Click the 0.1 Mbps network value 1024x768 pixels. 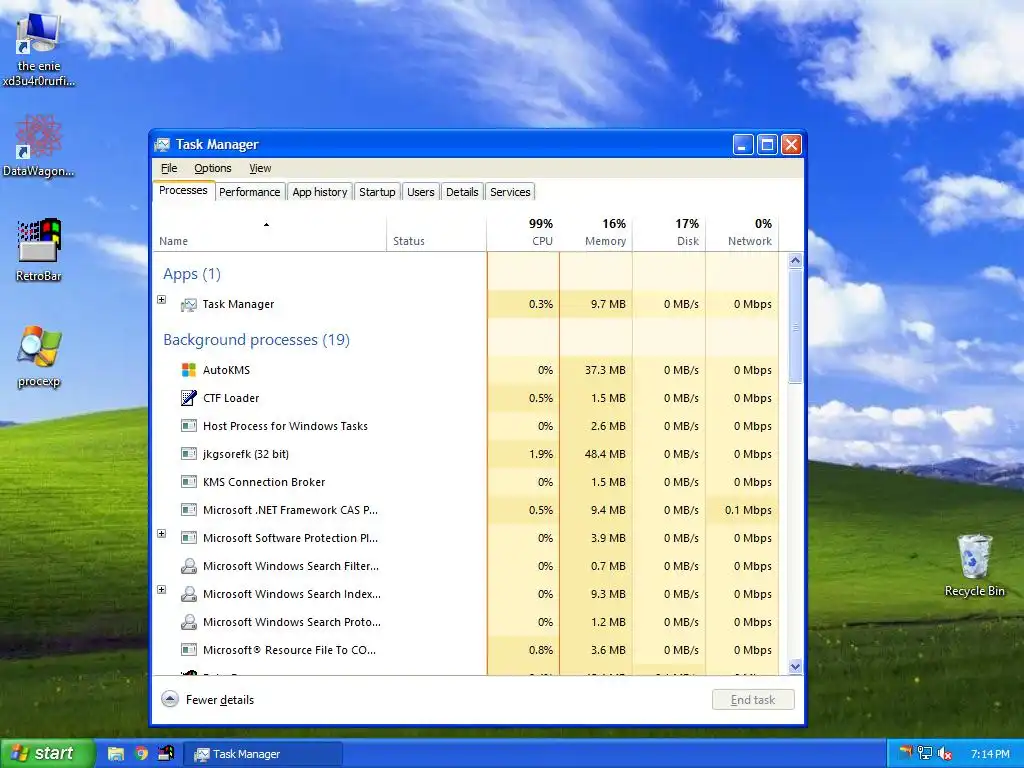[748, 510]
